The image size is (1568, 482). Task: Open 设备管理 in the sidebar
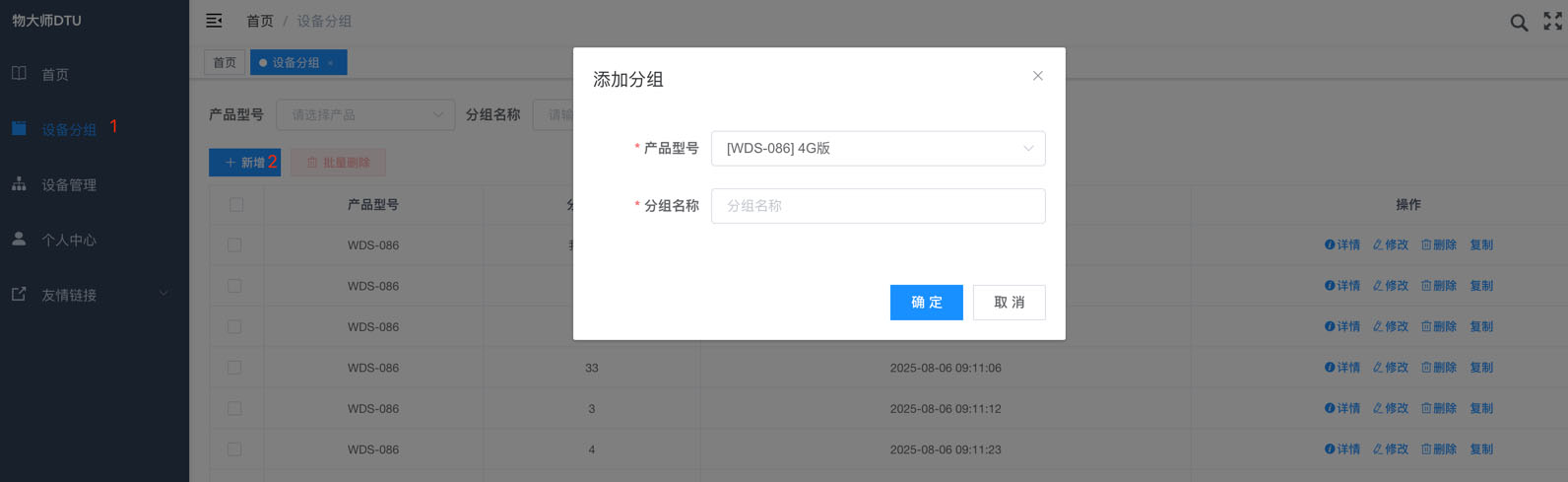[68, 185]
